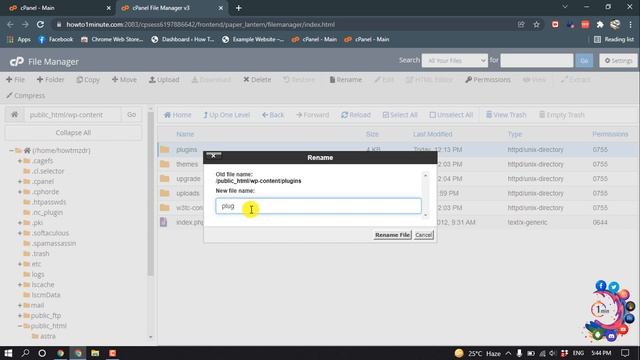Open Windows taskbar search

(x=25, y=353)
